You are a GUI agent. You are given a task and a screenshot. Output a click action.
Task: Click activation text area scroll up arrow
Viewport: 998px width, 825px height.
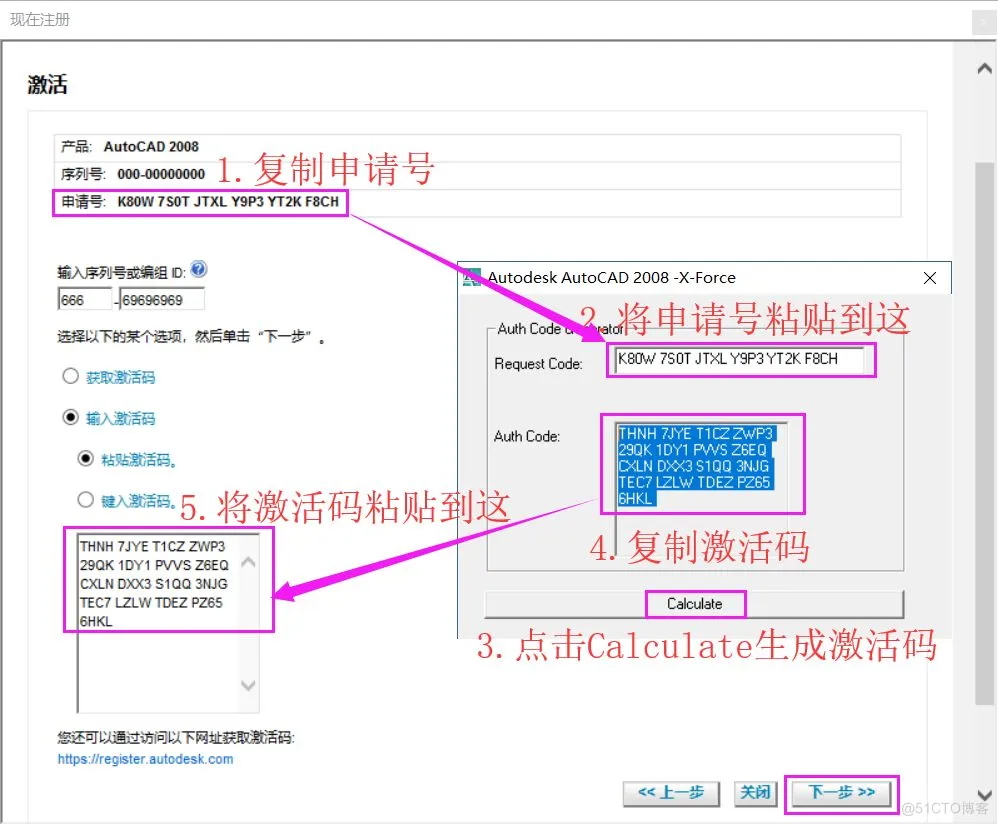point(248,563)
